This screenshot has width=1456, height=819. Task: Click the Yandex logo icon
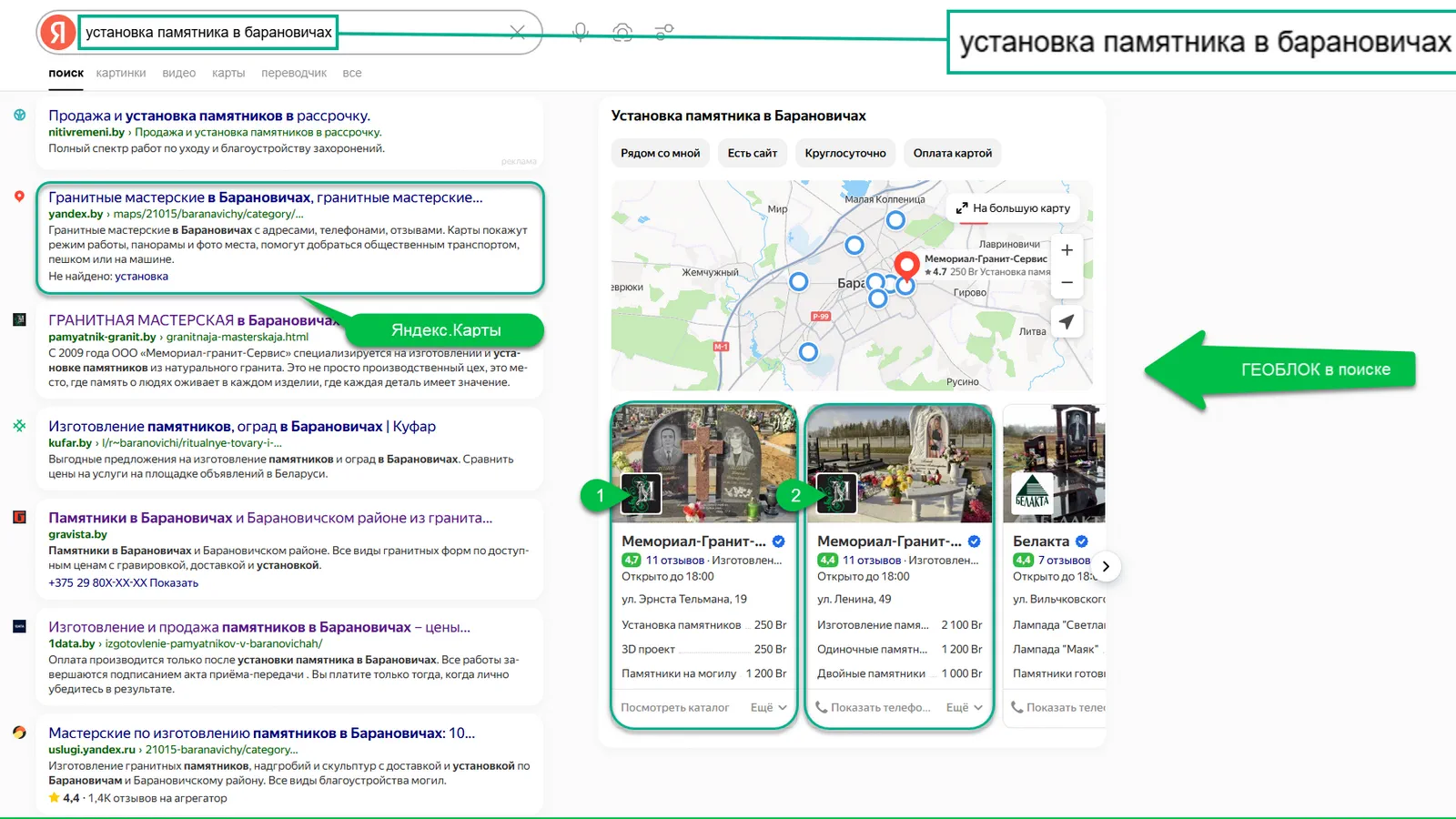click(57, 33)
